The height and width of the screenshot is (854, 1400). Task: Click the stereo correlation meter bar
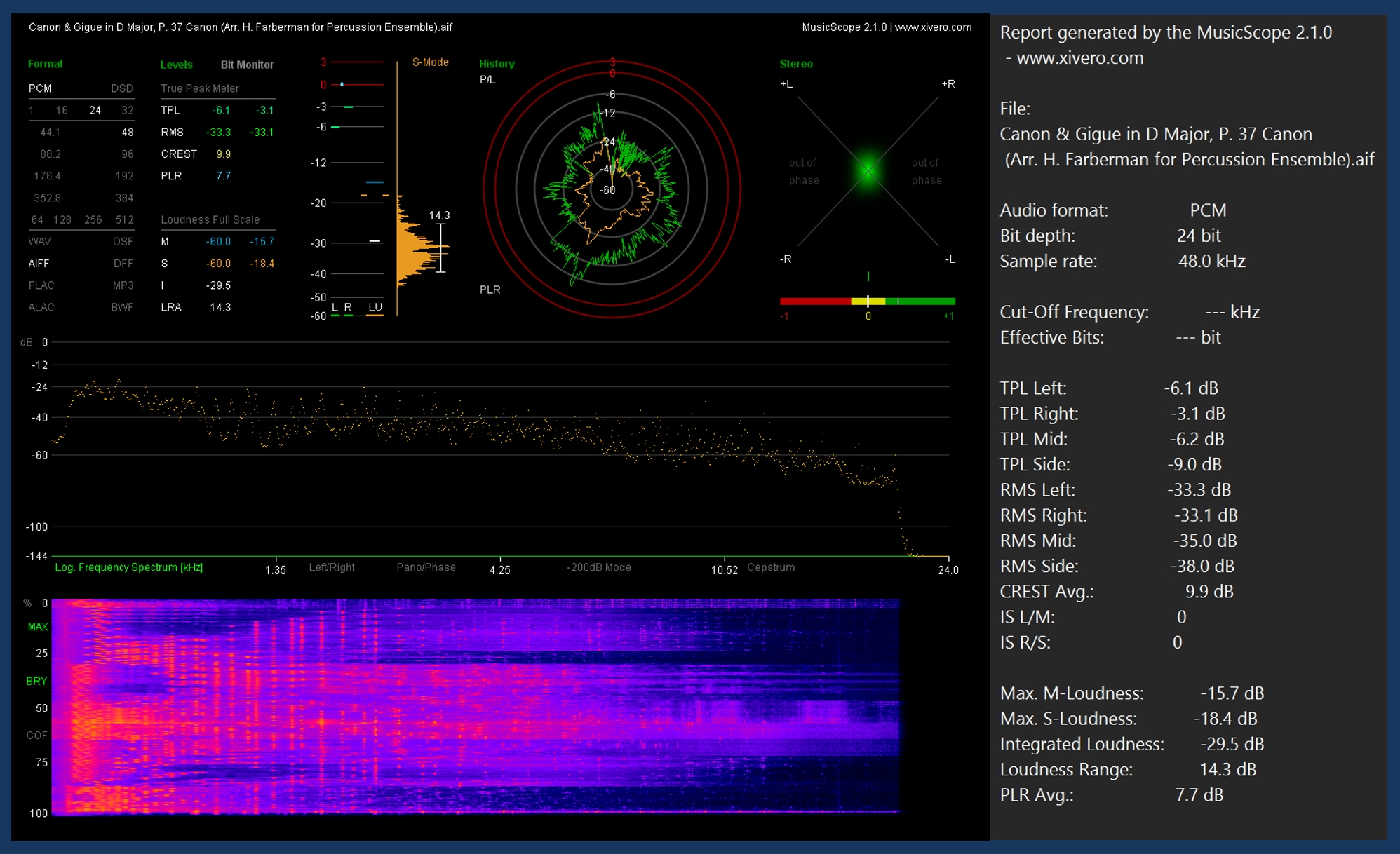tap(868, 301)
